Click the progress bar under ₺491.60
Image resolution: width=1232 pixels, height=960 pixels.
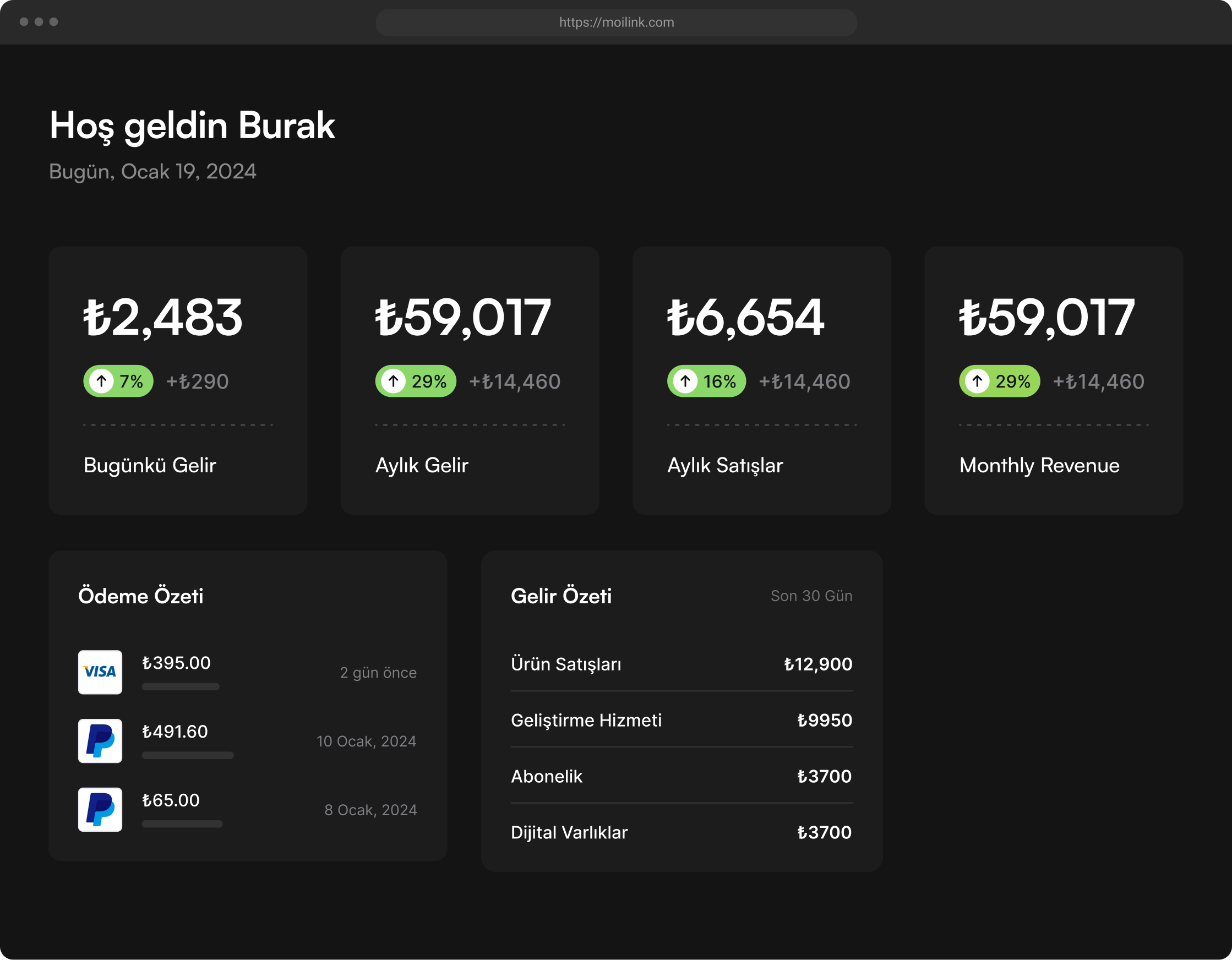pyautogui.click(x=187, y=755)
